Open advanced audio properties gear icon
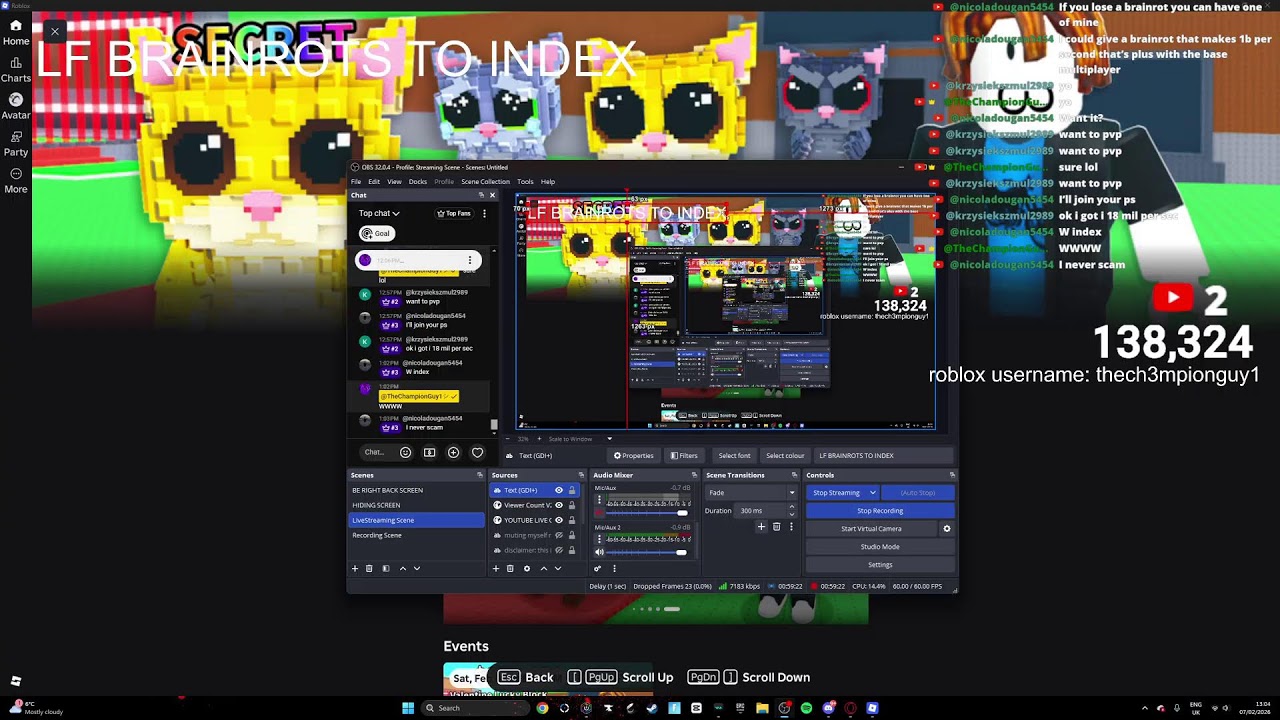The height and width of the screenshot is (720, 1280). point(598,568)
